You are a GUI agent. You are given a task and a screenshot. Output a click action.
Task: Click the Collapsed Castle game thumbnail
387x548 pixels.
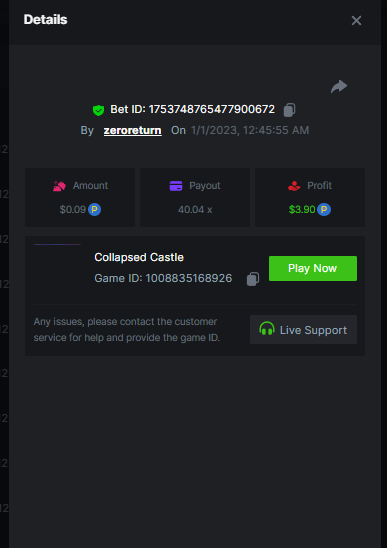click(x=57, y=268)
